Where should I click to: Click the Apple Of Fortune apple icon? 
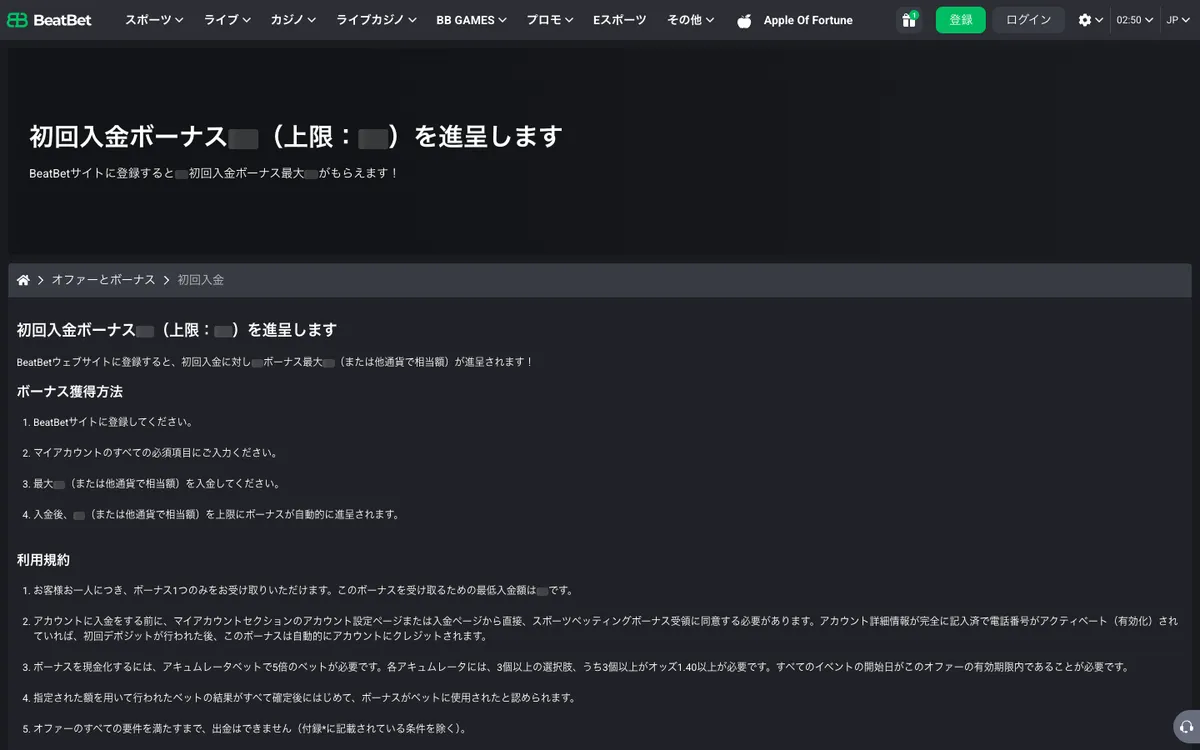pyautogui.click(x=744, y=20)
